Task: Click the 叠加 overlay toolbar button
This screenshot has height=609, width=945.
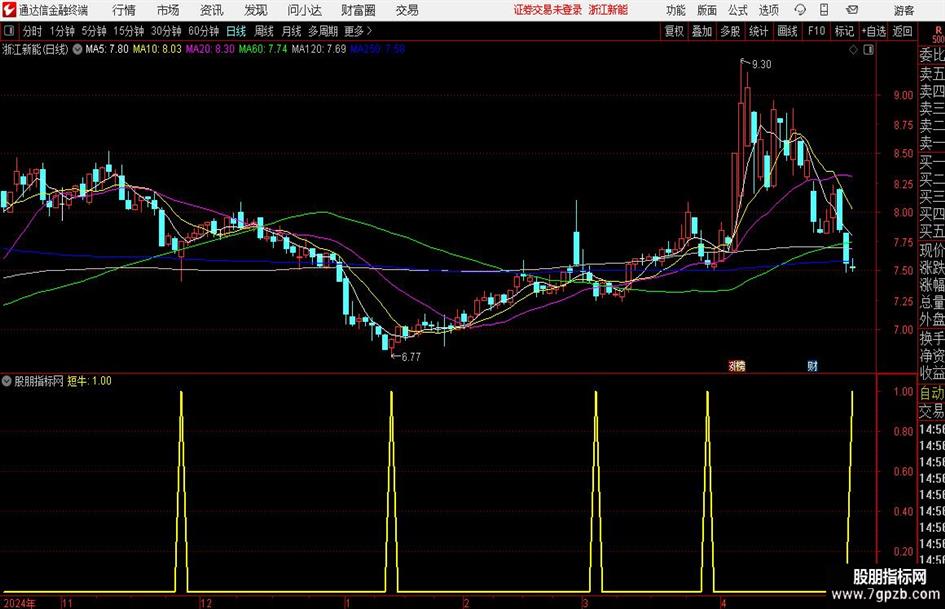Action: (702, 31)
